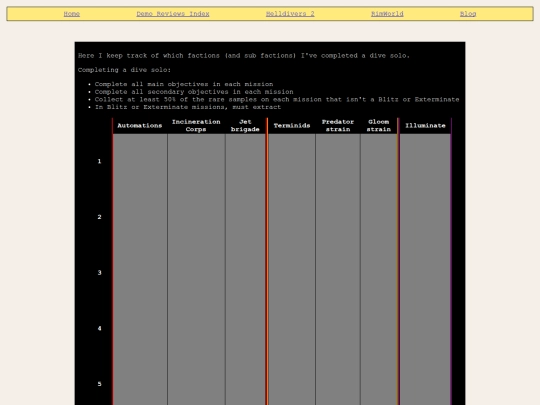Visit the RimWorld page link
The width and height of the screenshot is (540, 405).
[387, 14]
